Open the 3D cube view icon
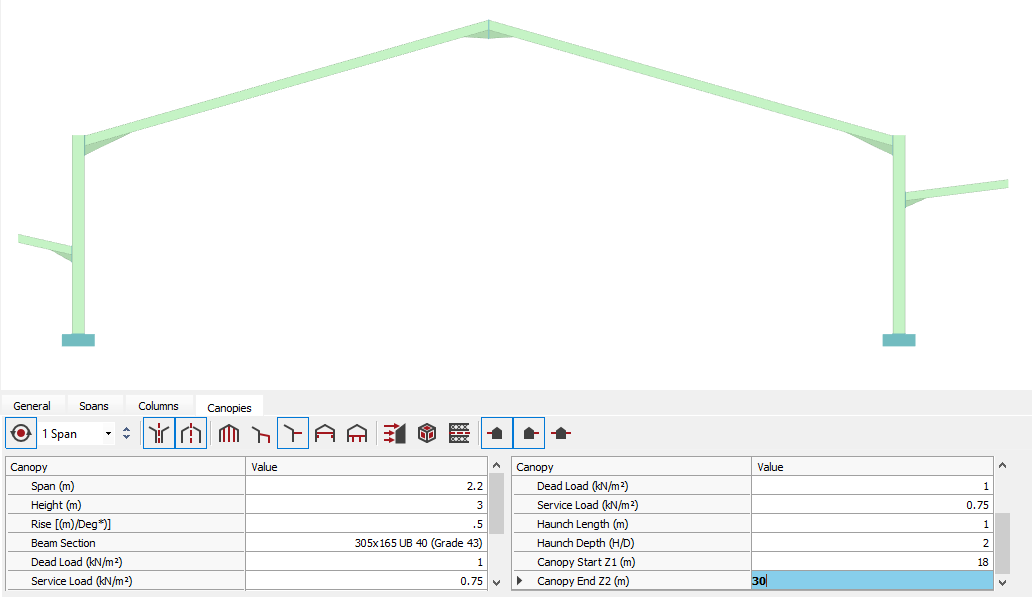1032x597 pixels. click(427, 434)
